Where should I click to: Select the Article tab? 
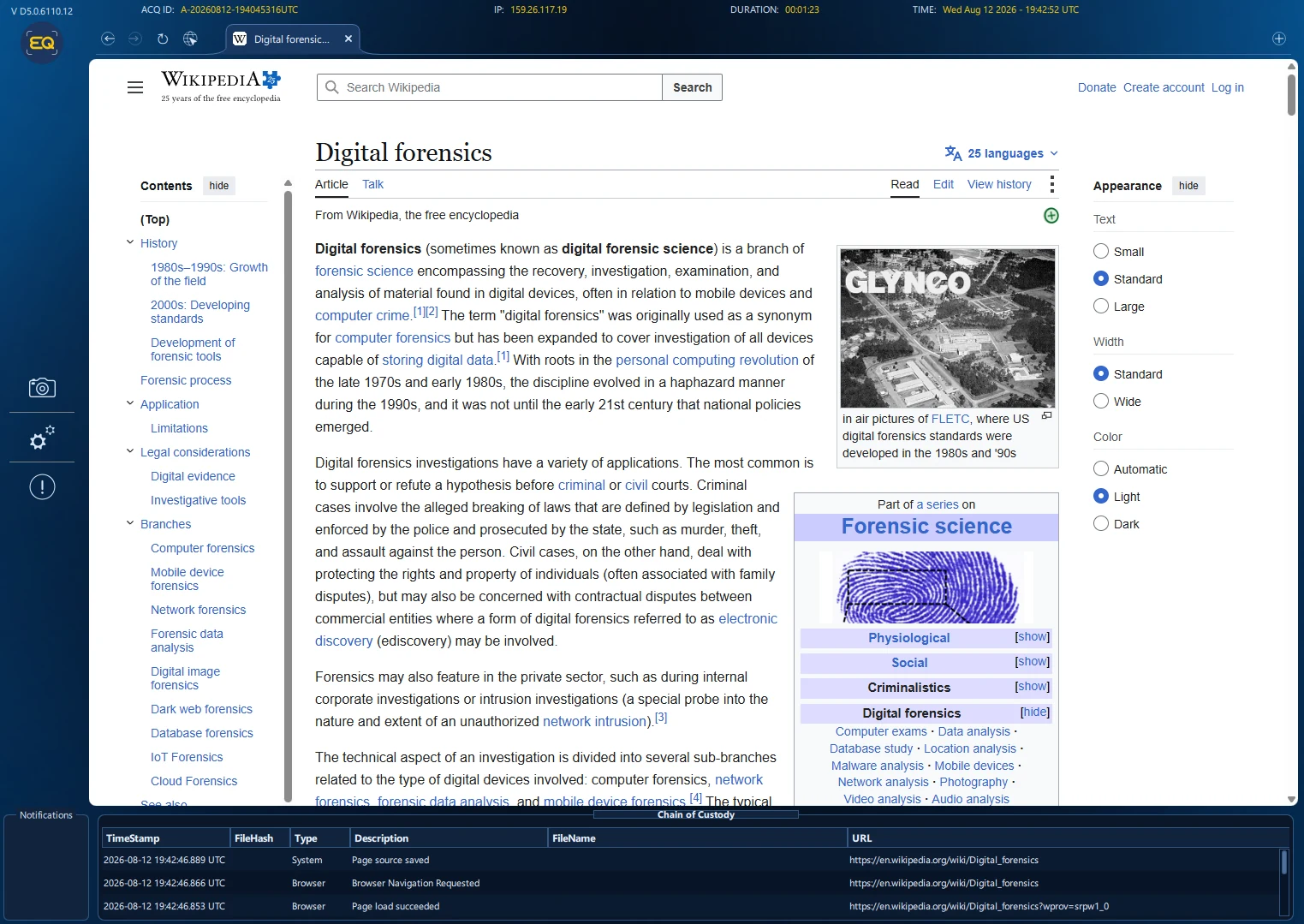[331, 184]
